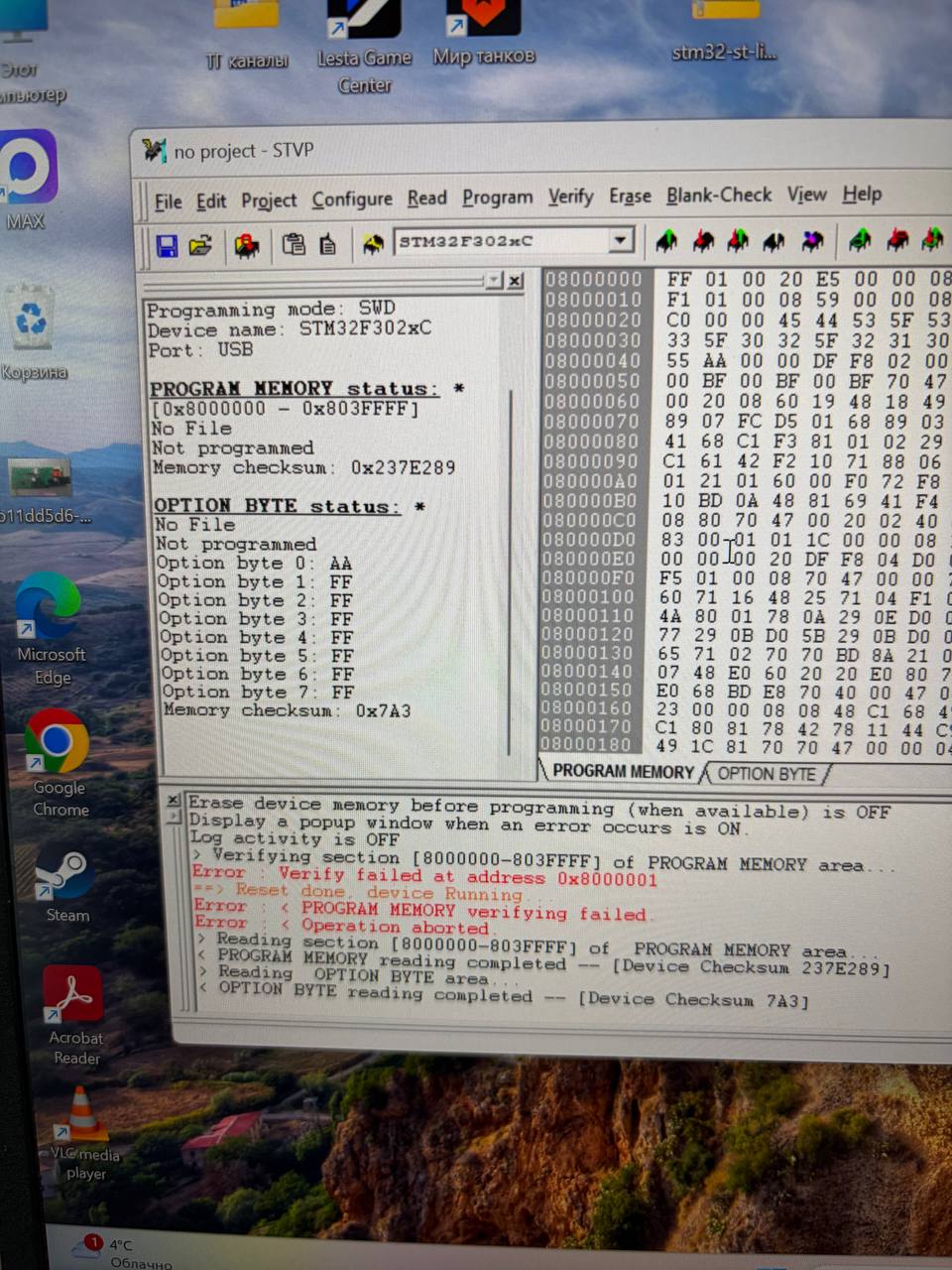952x1270 pixels.
Task: Select VLC media player desktop icon
Action: (83, 1115)
